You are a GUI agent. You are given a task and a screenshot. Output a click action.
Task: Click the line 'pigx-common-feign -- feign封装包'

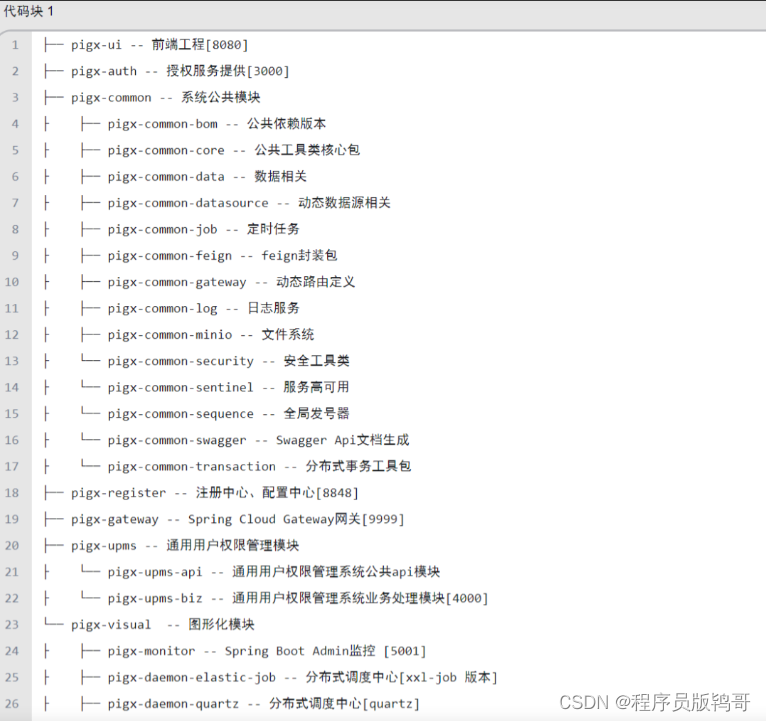(222, 256)
